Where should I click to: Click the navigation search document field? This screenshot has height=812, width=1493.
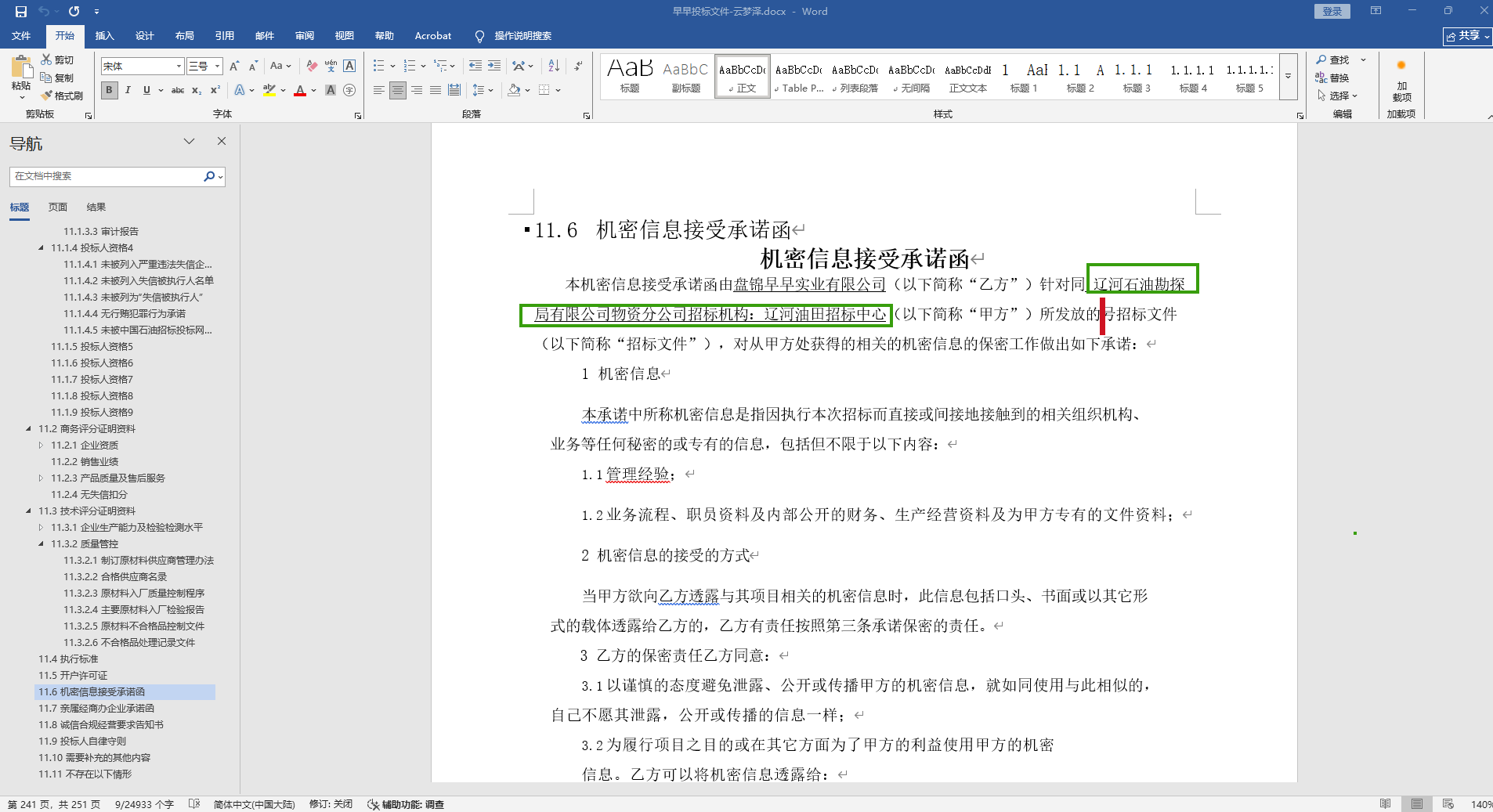coord(106,176)
